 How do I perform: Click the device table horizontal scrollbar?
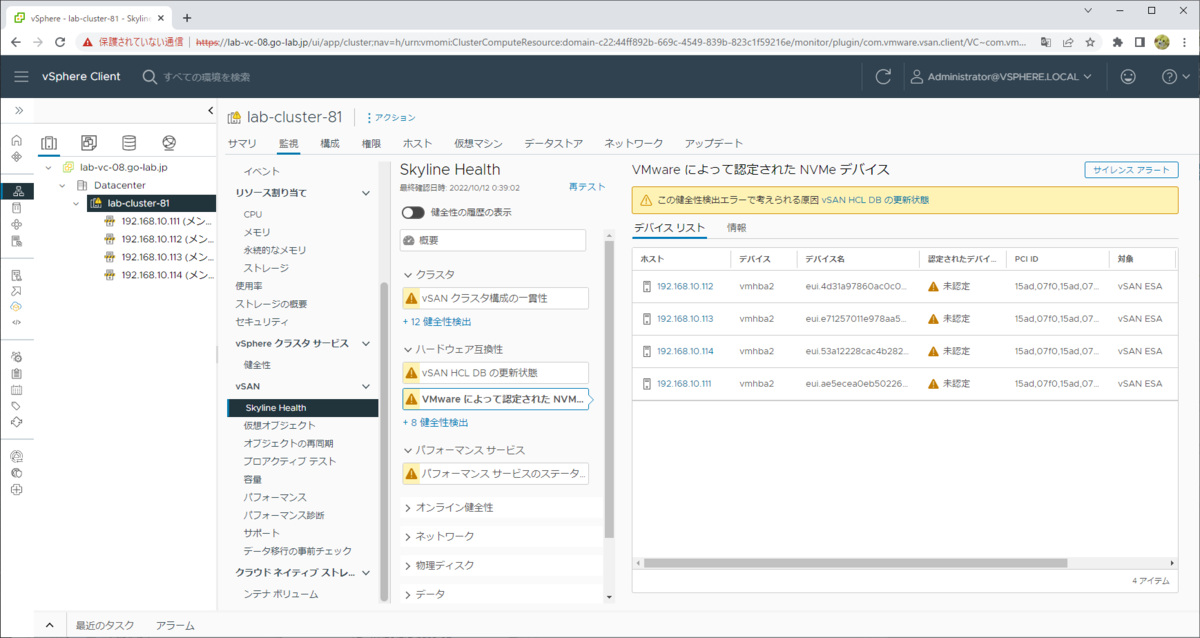point(855,563)
